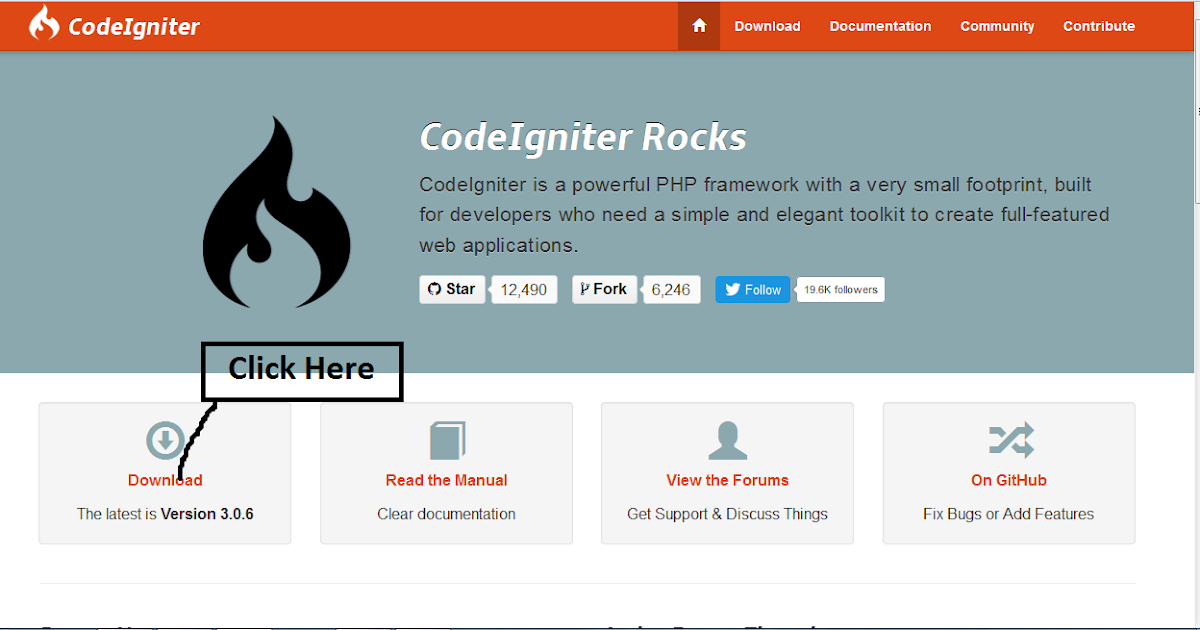Open the 12,490 stars count link
The image size is (1200, 630).
click(x=524, y=289)
